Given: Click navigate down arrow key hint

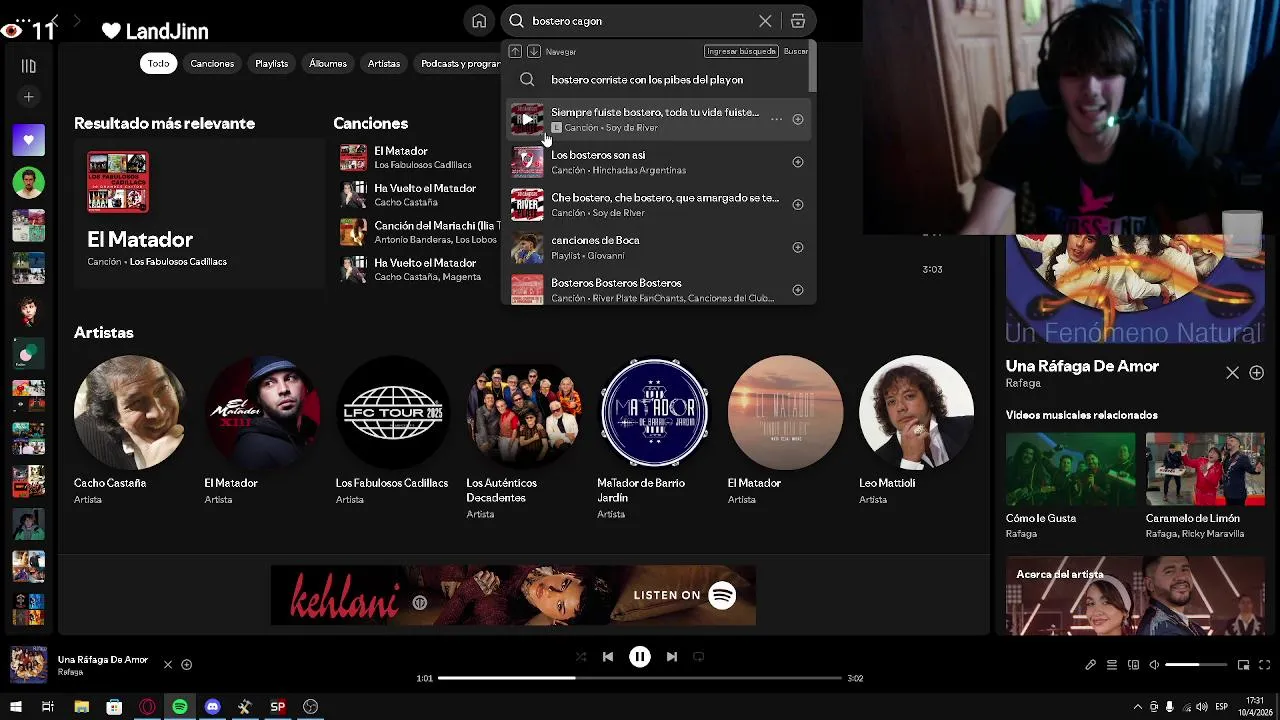Looking at the screenshot, I should [534, 51].
